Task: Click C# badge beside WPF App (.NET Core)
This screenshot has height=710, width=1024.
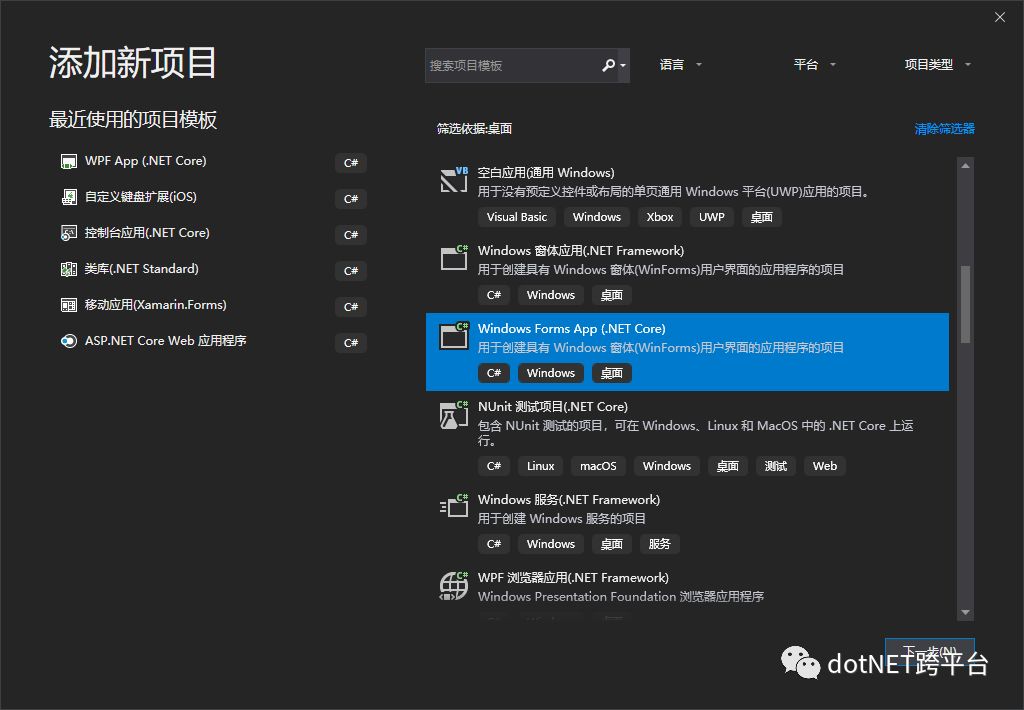Action: 351,163
